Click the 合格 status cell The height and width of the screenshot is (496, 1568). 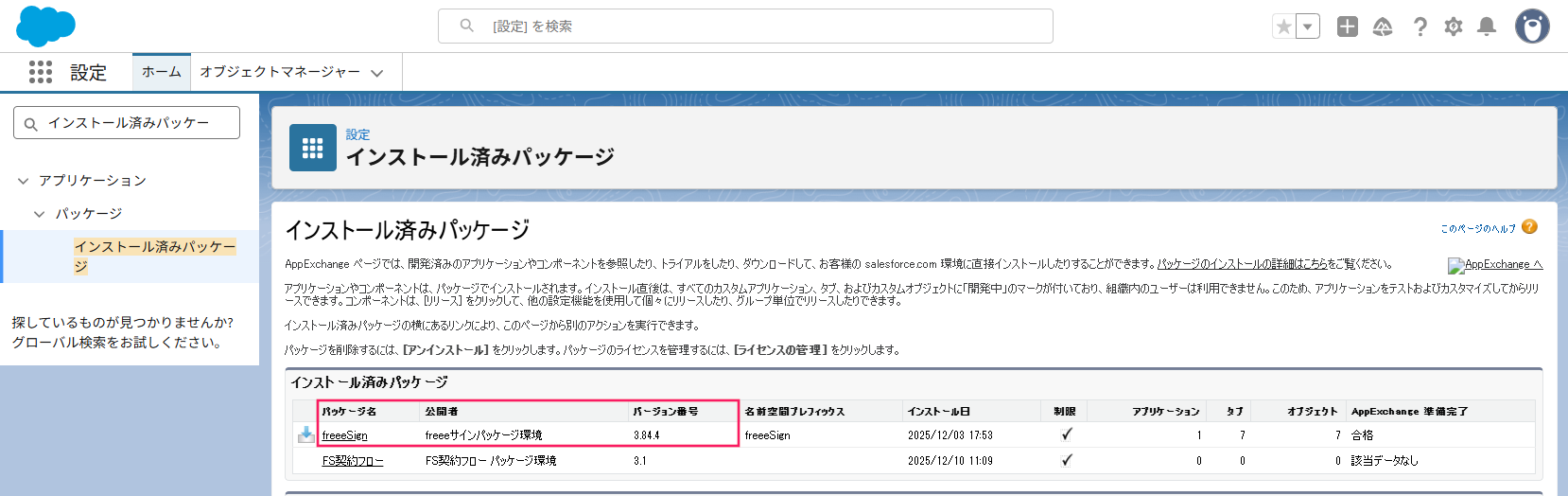(1362, 435)
